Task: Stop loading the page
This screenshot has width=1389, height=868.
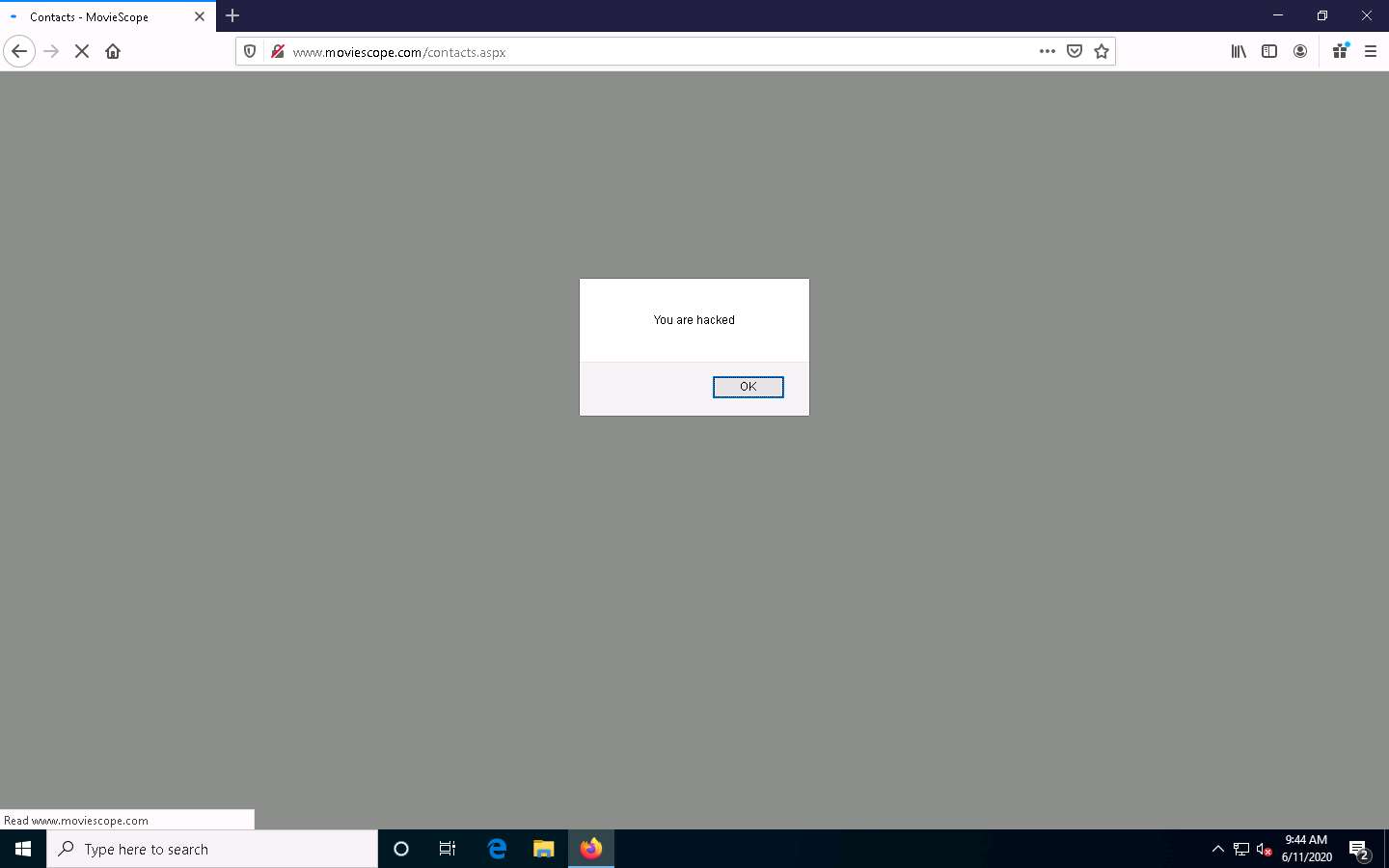Action: pos(82,51)
